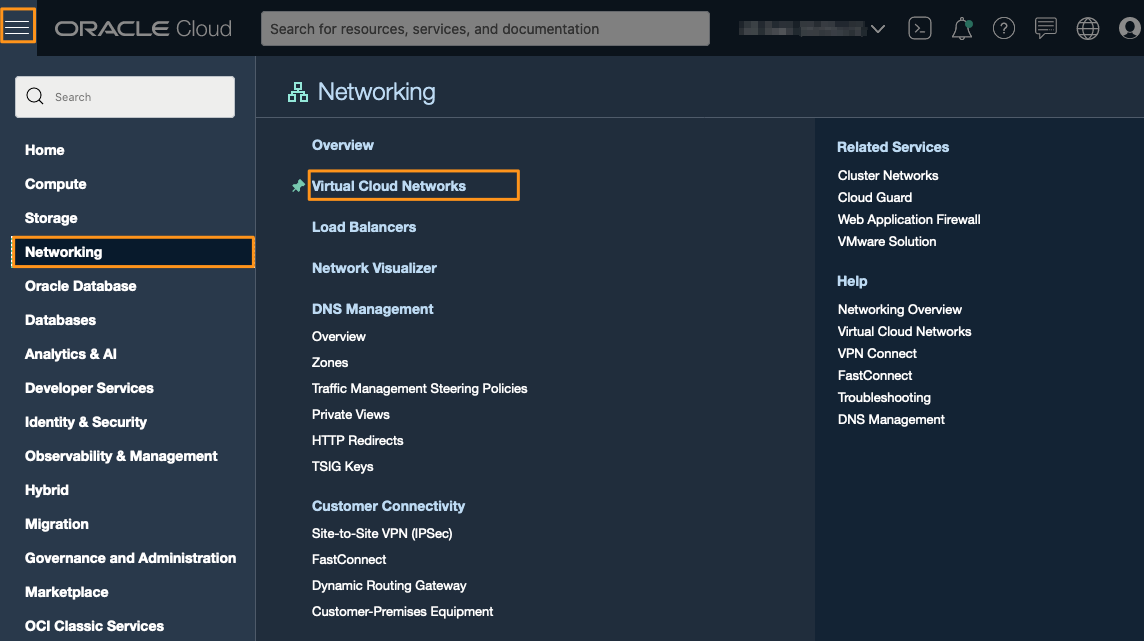The width and height of the screenshot is (1144, 641).
Task: Unpin Virtual Cloud Networks with the pin icon
Action: coord(297,185)
